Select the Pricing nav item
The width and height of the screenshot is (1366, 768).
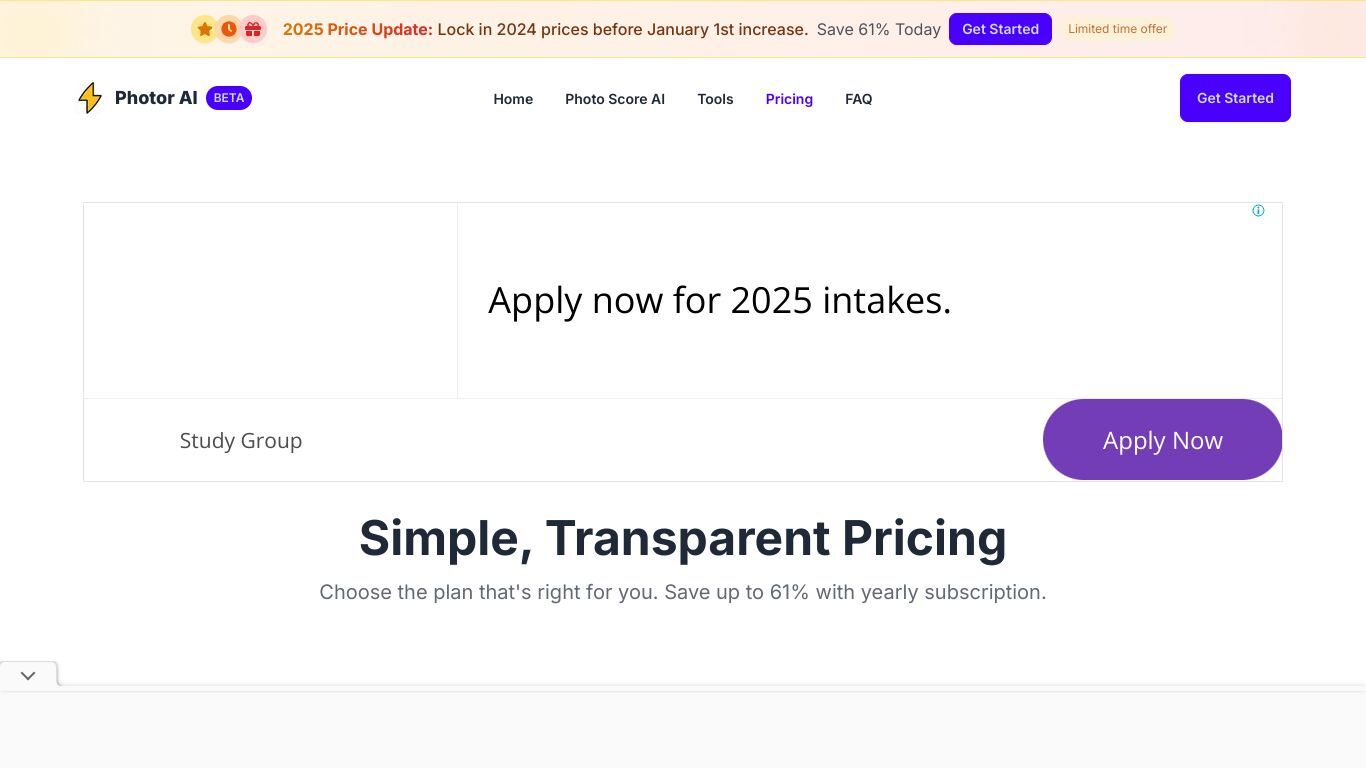click(789, 99)
